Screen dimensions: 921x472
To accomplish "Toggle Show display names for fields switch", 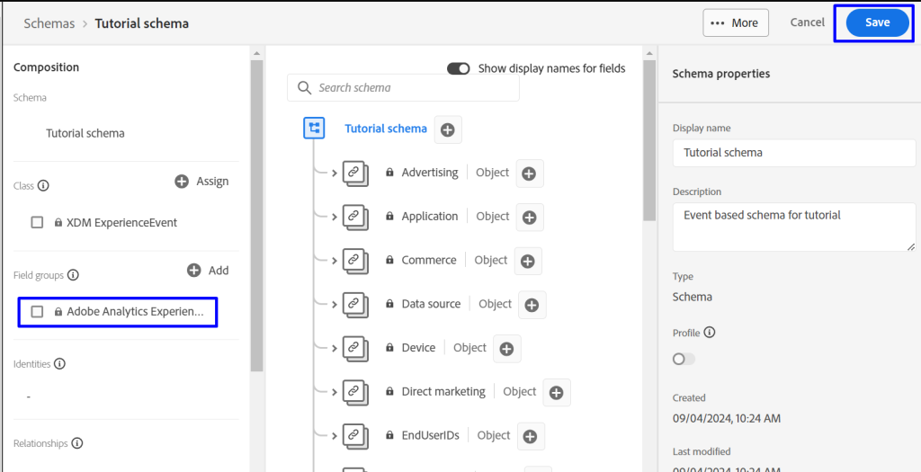I will (x=458, y=69).
